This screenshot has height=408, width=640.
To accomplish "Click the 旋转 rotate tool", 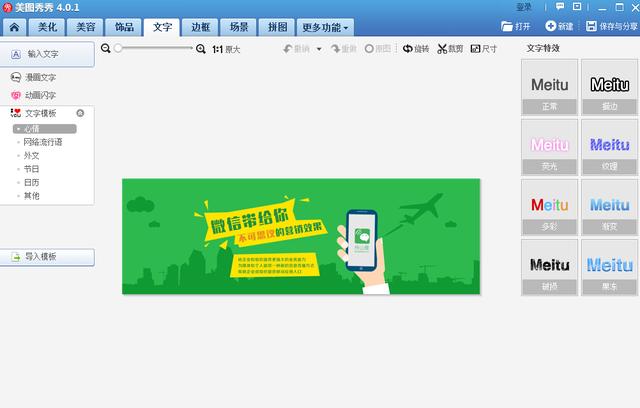I will coord(416,49).
